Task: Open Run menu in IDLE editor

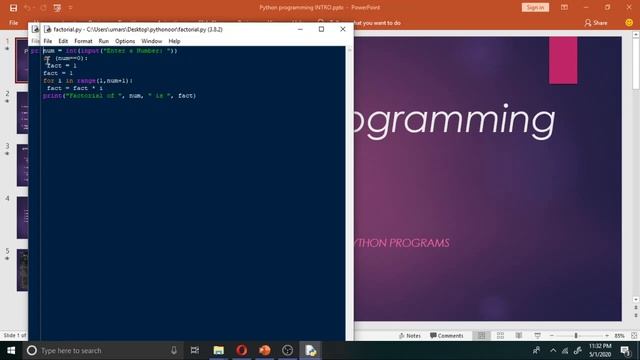Action: pyautogui.click(x=104, y=41)
